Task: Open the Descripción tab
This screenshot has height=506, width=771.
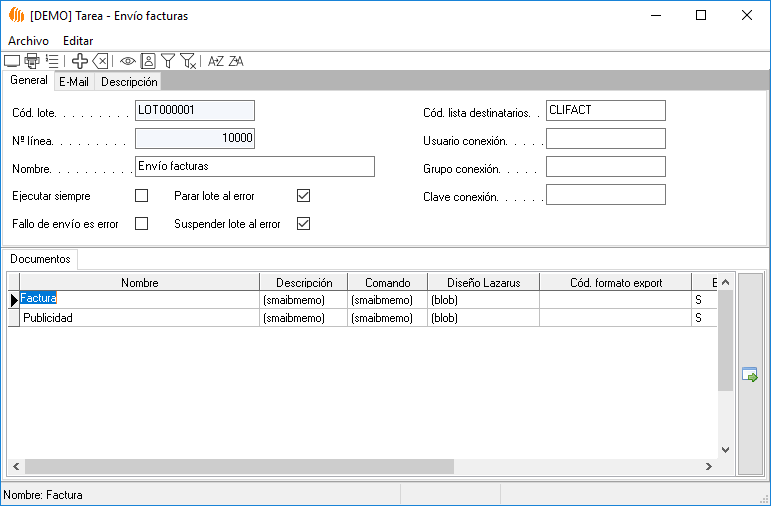Action: point(129,82)
